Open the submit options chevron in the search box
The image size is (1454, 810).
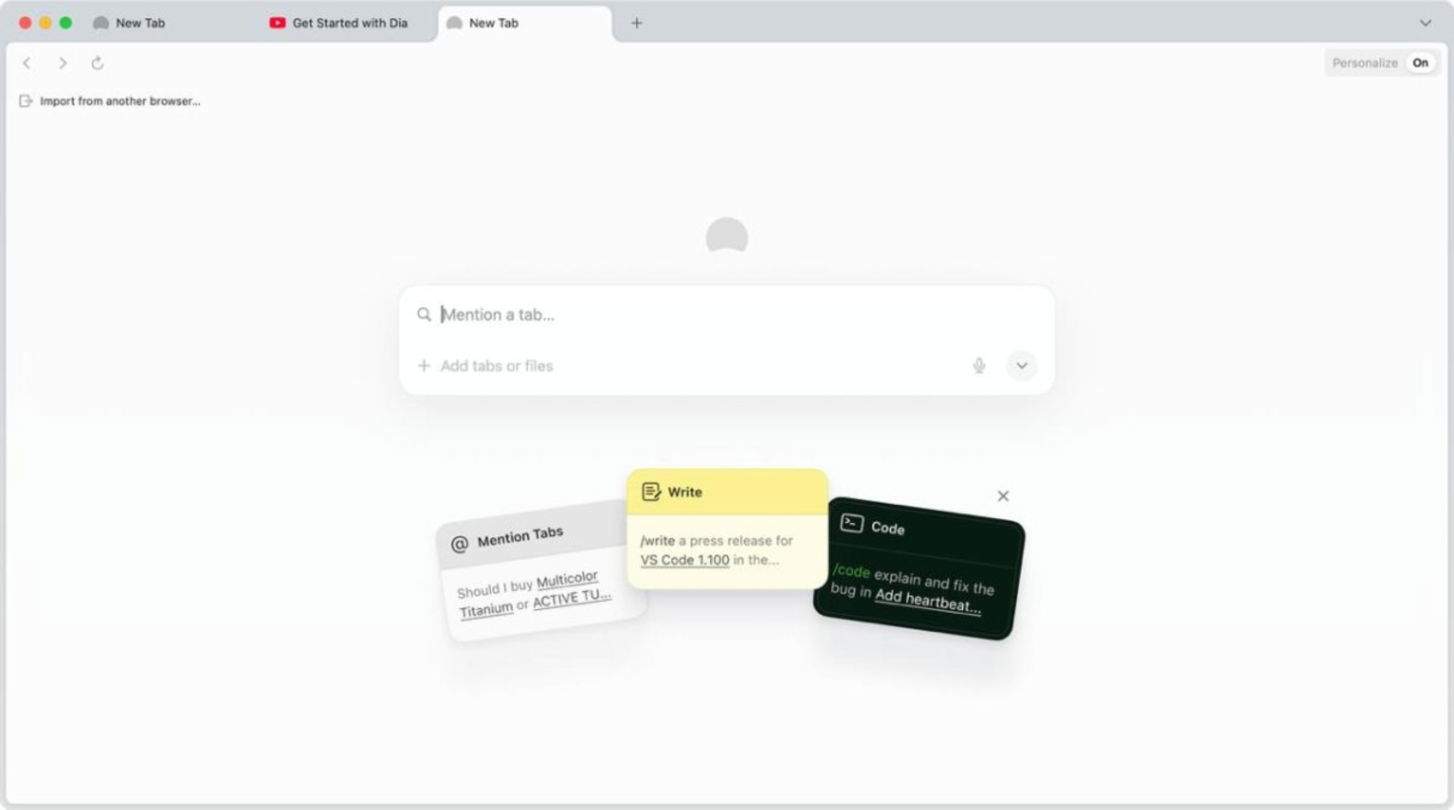coord(1021,365)
